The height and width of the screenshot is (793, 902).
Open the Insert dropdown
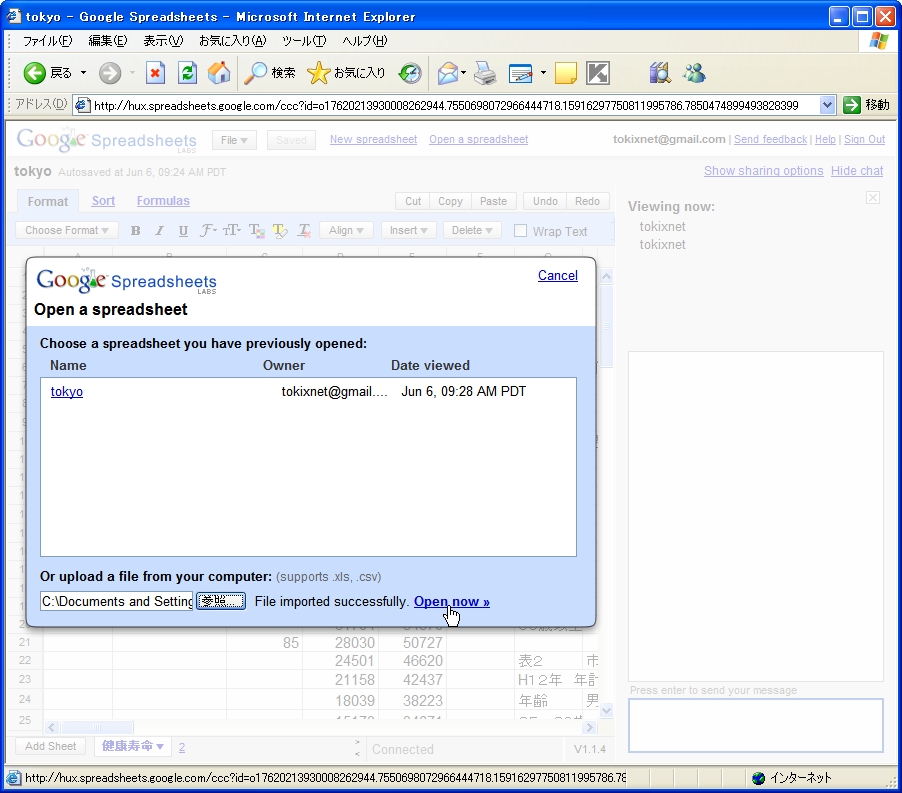point(408,231)
